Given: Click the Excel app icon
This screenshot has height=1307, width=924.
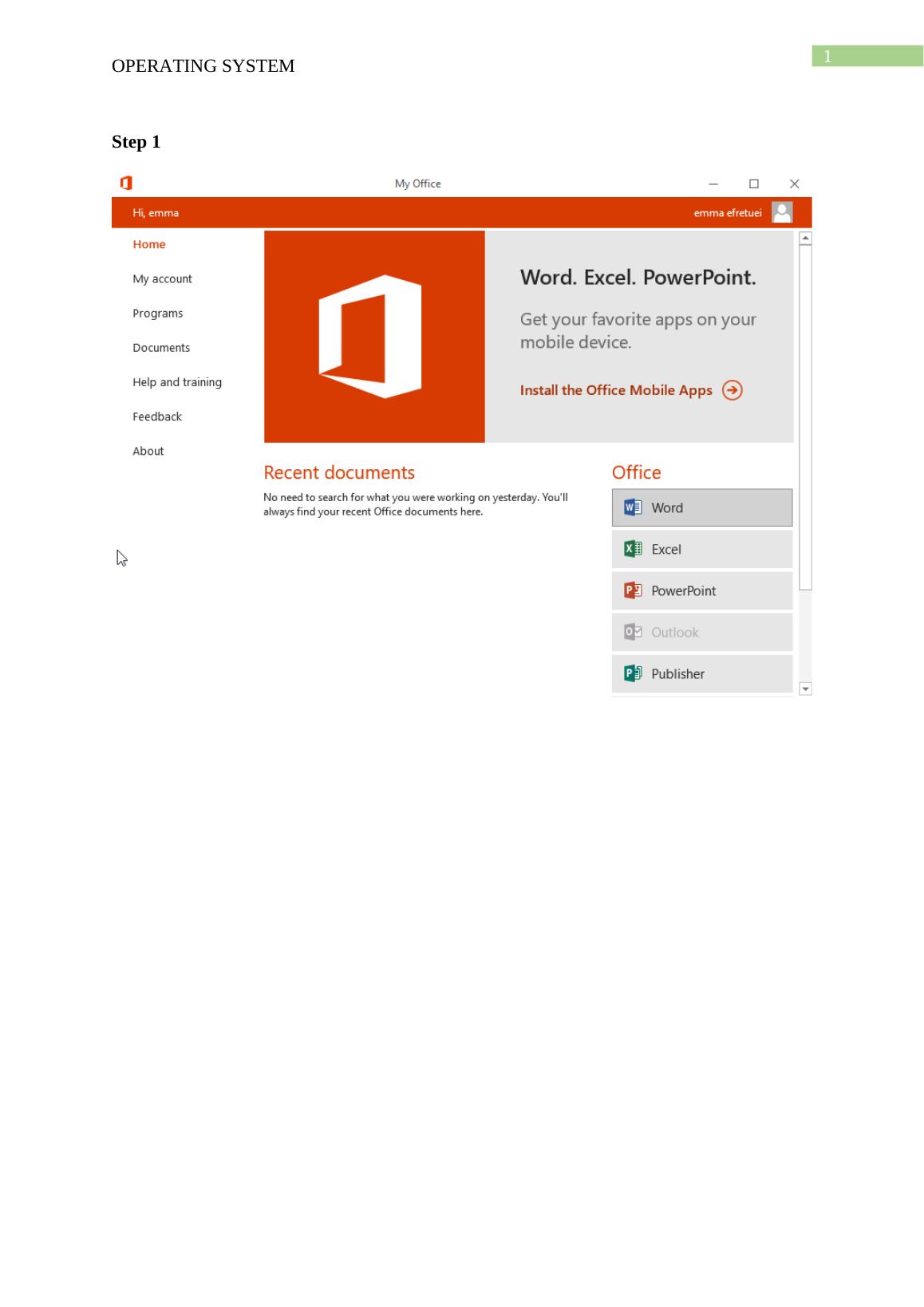Looking at the screenshot, I should pos(633,549).
